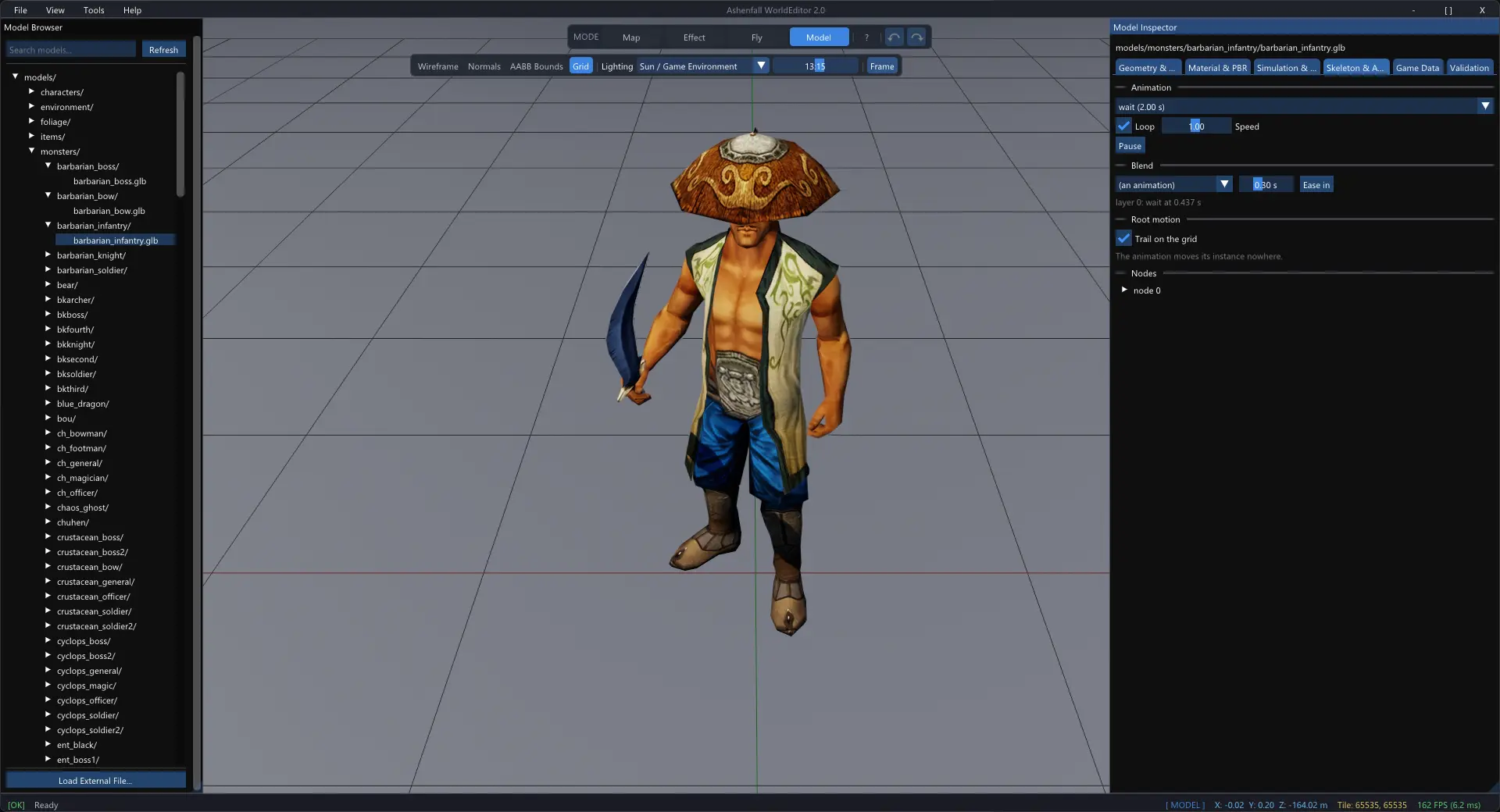Expand the characters/ folder
Image resolution: width=1500 pixels, height=812 pixels.
pyautogui.click(x=32, y=91)
